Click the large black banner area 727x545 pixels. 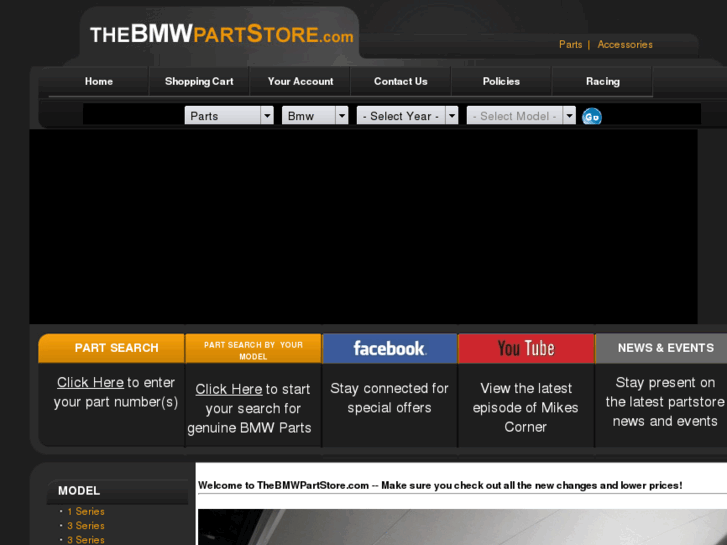[x=364, y=226]
